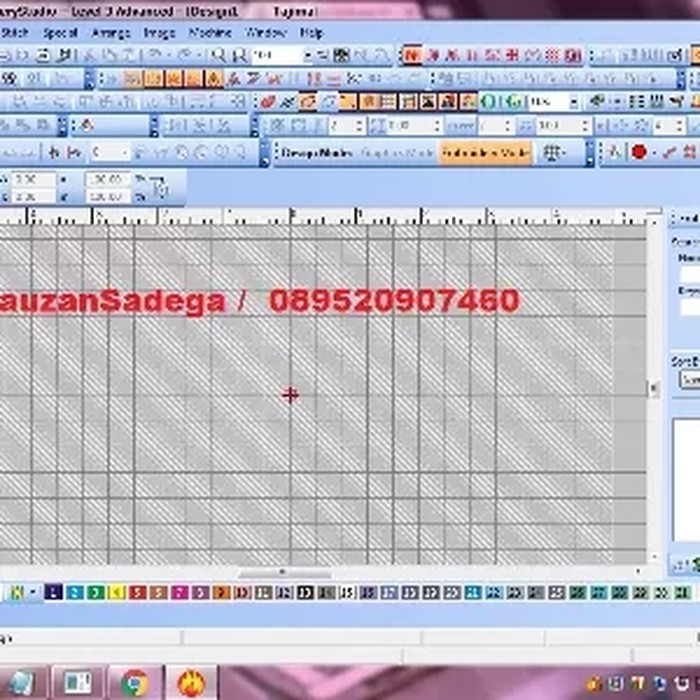Viewport: 700px width, 700px height.
Task: Switch to Design Mode
Action: pyautogui.click(x=318, y=153)
